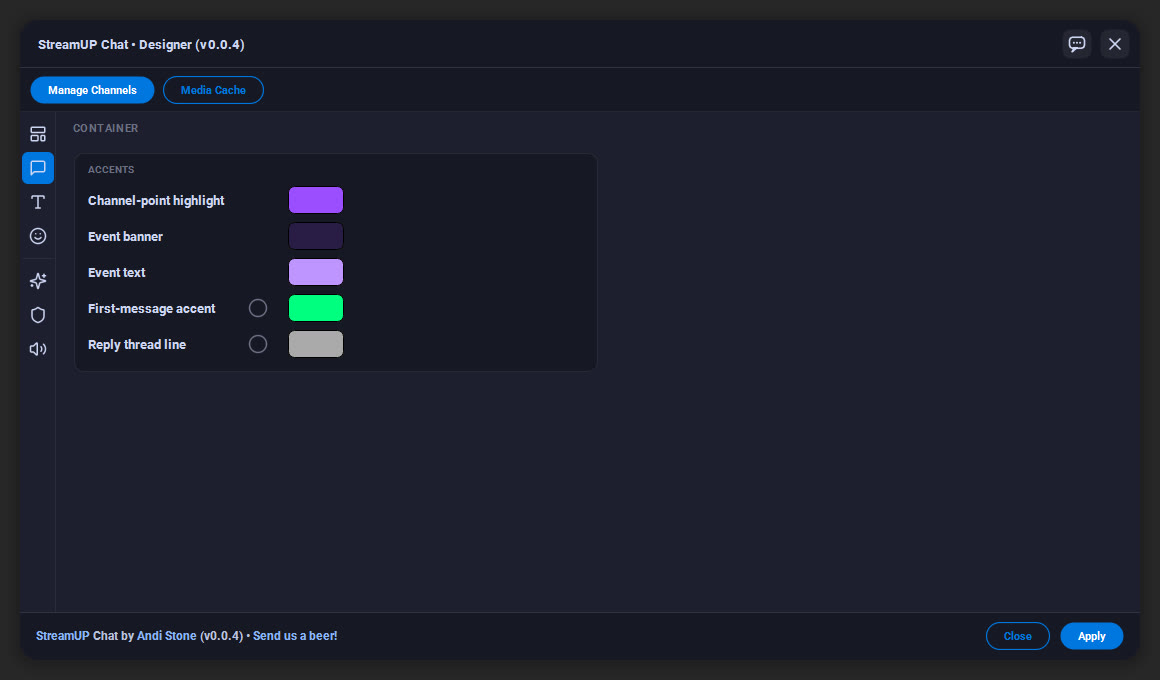
Task: Open the layout section in sidebar
Action: pos(38,134)
